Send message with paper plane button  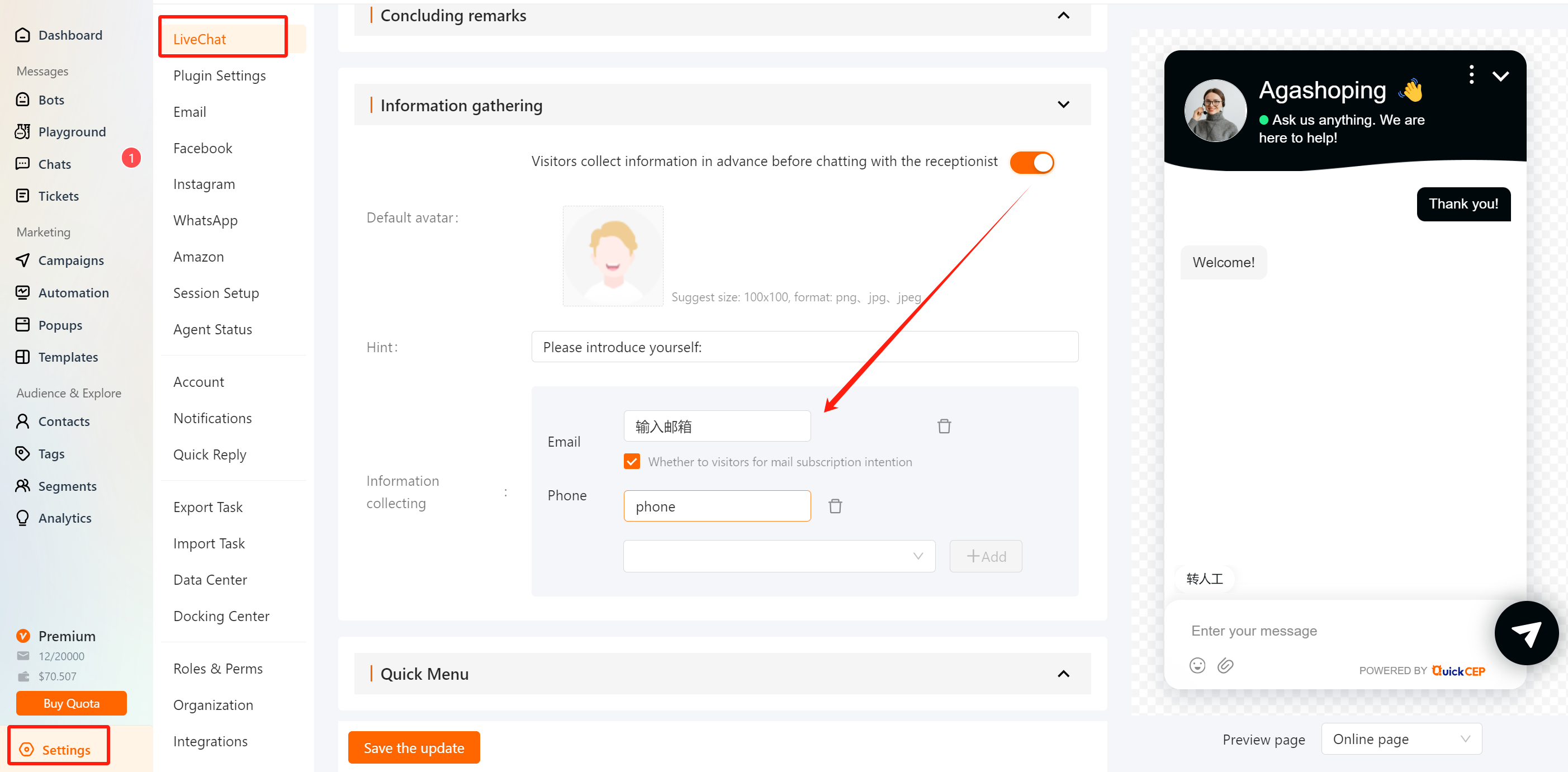[1526, 633]
